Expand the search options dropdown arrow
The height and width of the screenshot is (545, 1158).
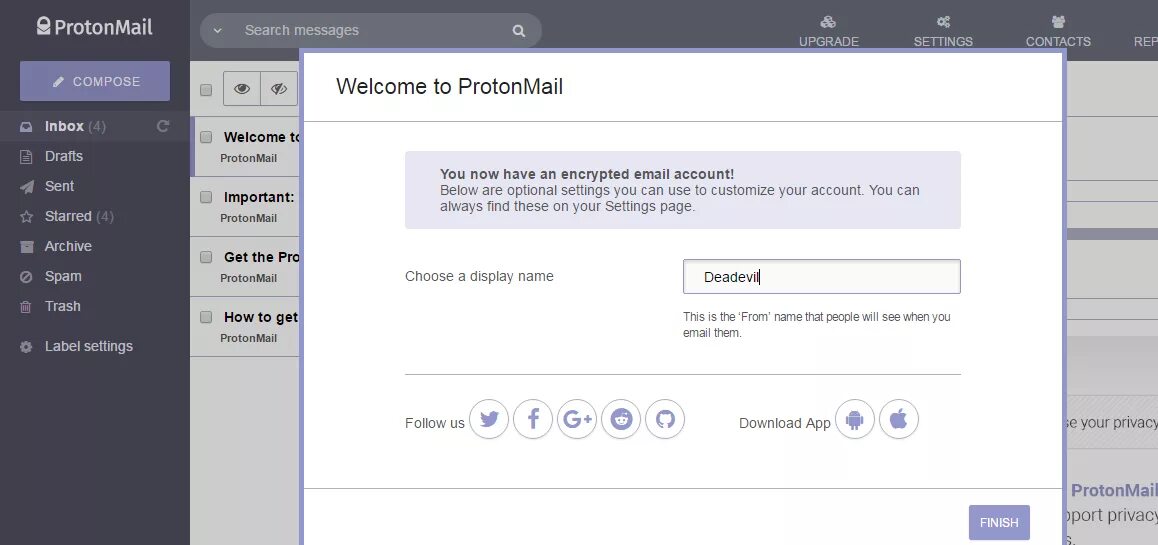tap(217, 30)
